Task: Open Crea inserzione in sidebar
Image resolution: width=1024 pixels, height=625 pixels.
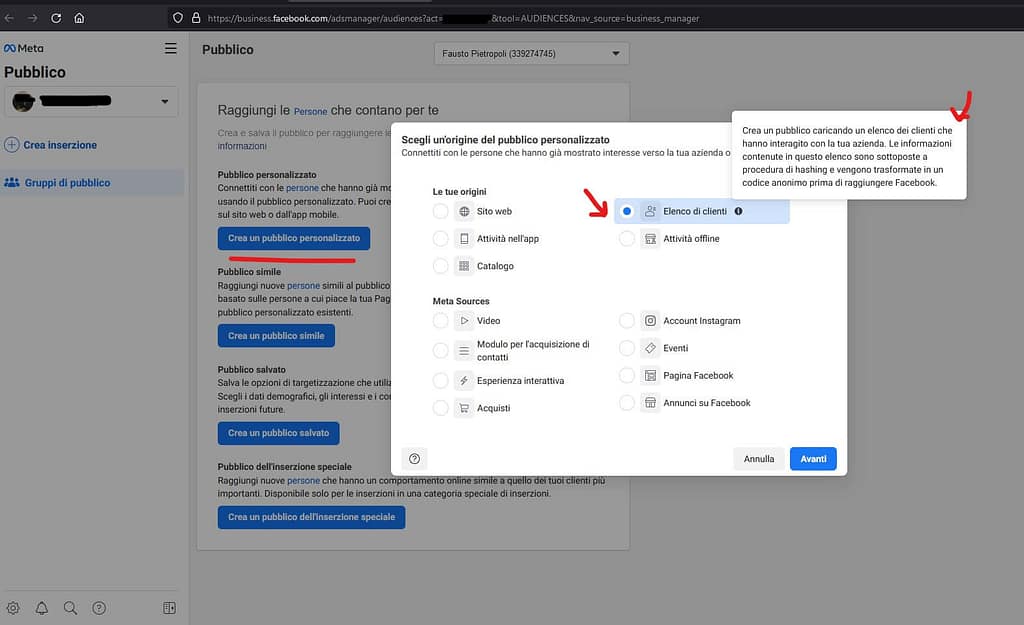Action: 51,145
